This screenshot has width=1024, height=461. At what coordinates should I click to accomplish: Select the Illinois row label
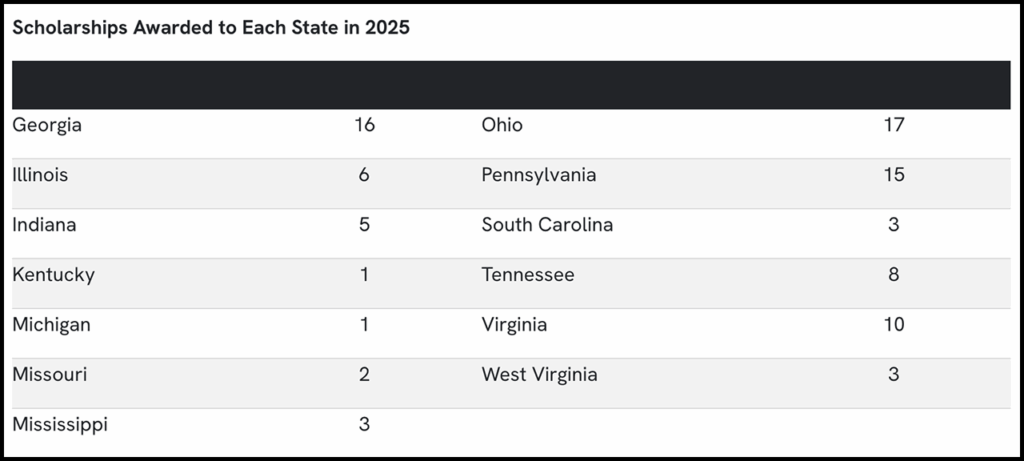(x=40, y=175)
